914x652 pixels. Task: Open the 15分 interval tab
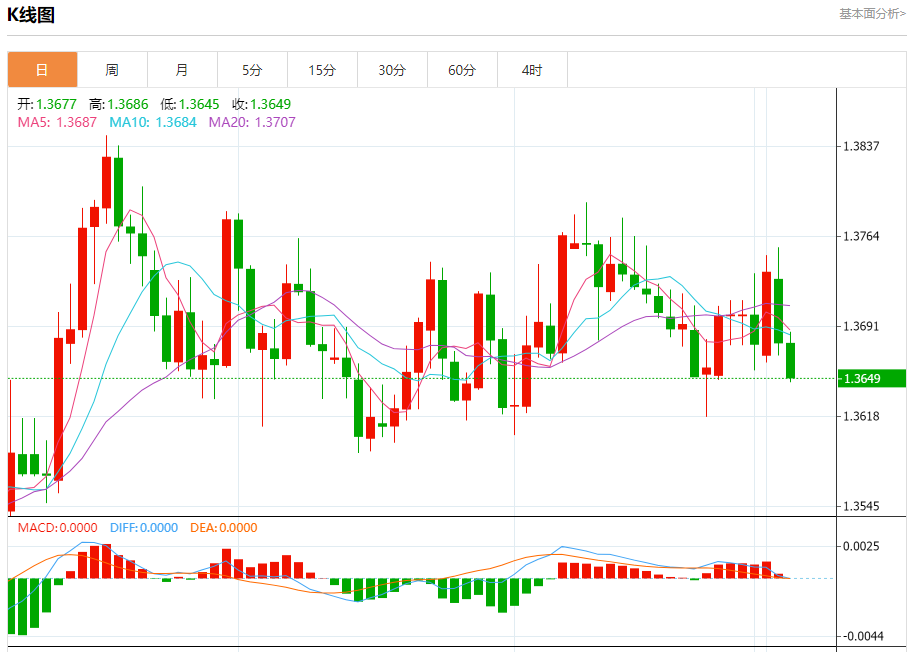322,70
